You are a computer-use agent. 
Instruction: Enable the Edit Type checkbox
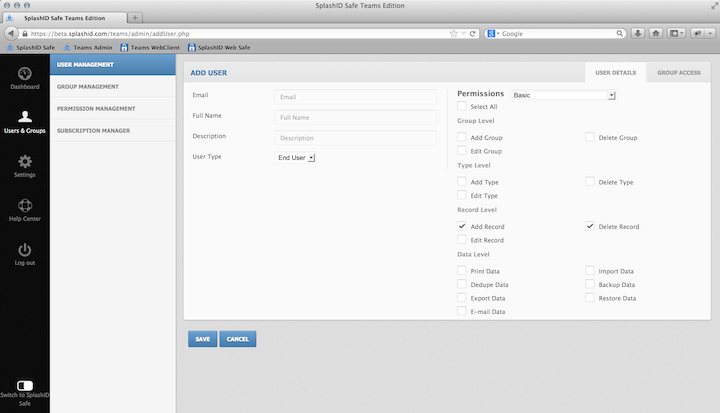click(x=462, y=195)
